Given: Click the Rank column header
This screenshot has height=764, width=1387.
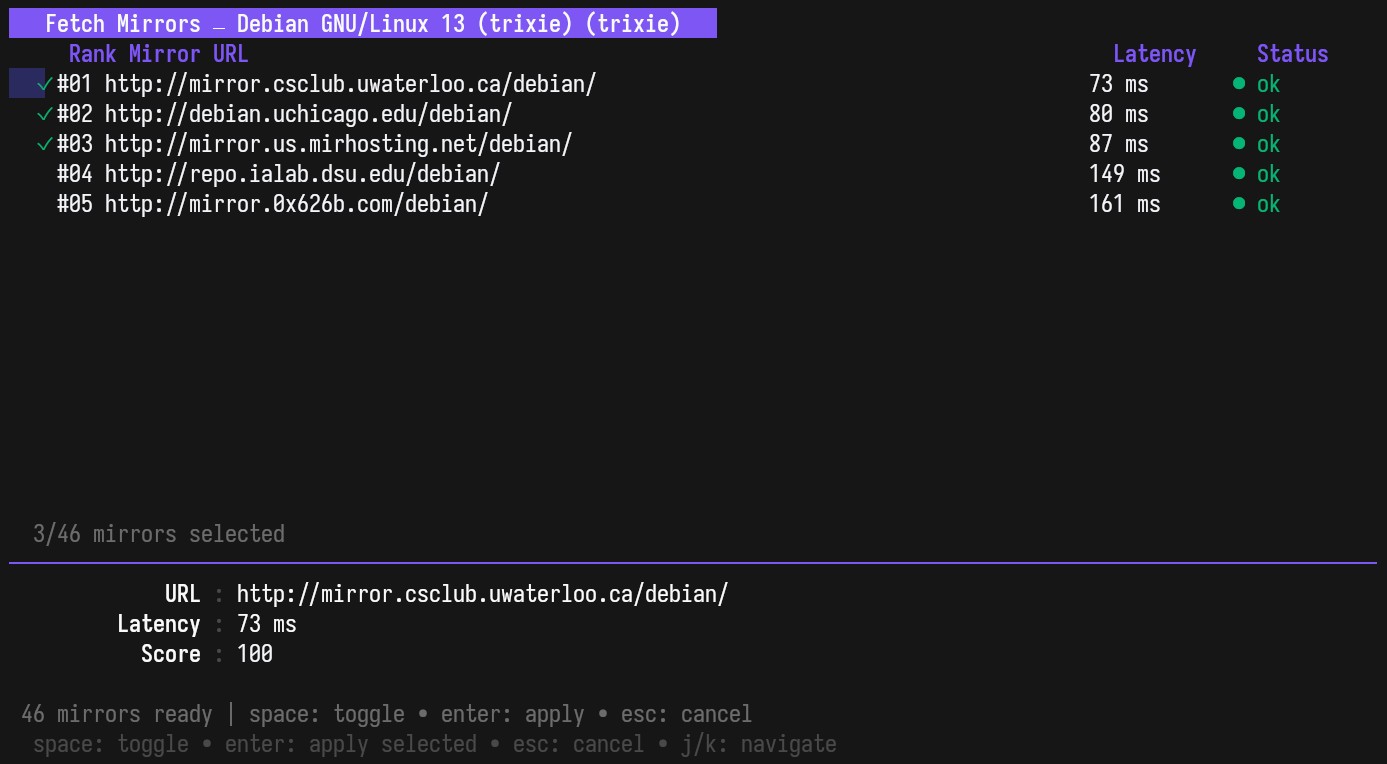Looking at the screenshot, I should 93,54.
